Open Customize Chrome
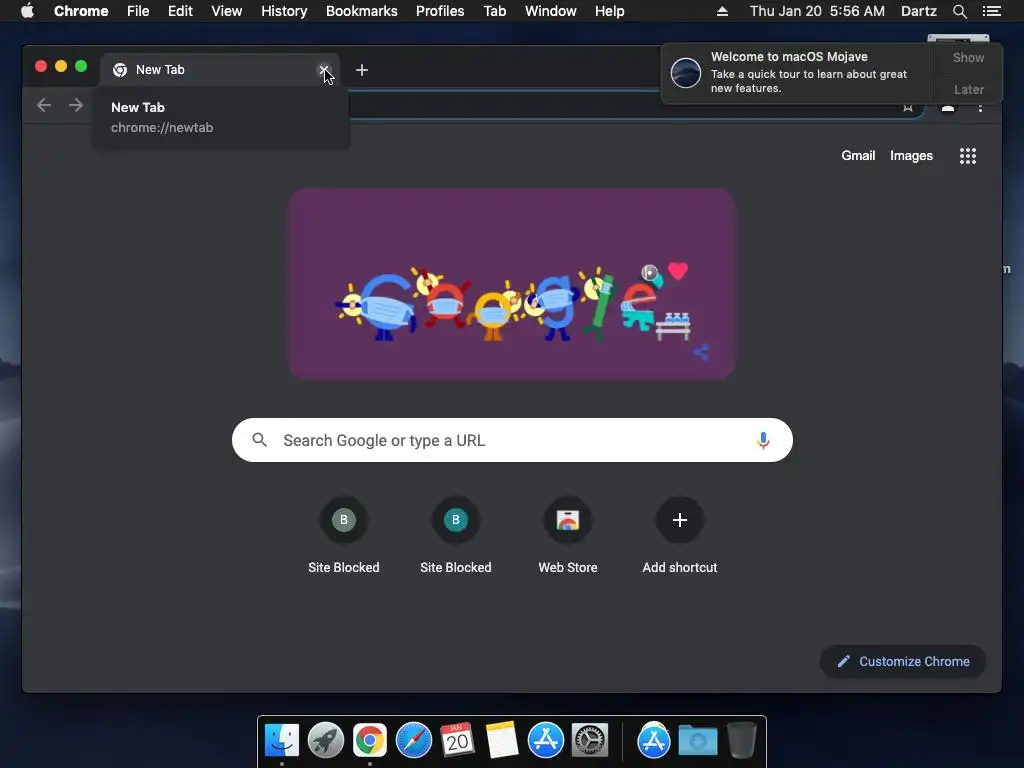This screenshot has width=1024, height=768. (x=903, y=662)
